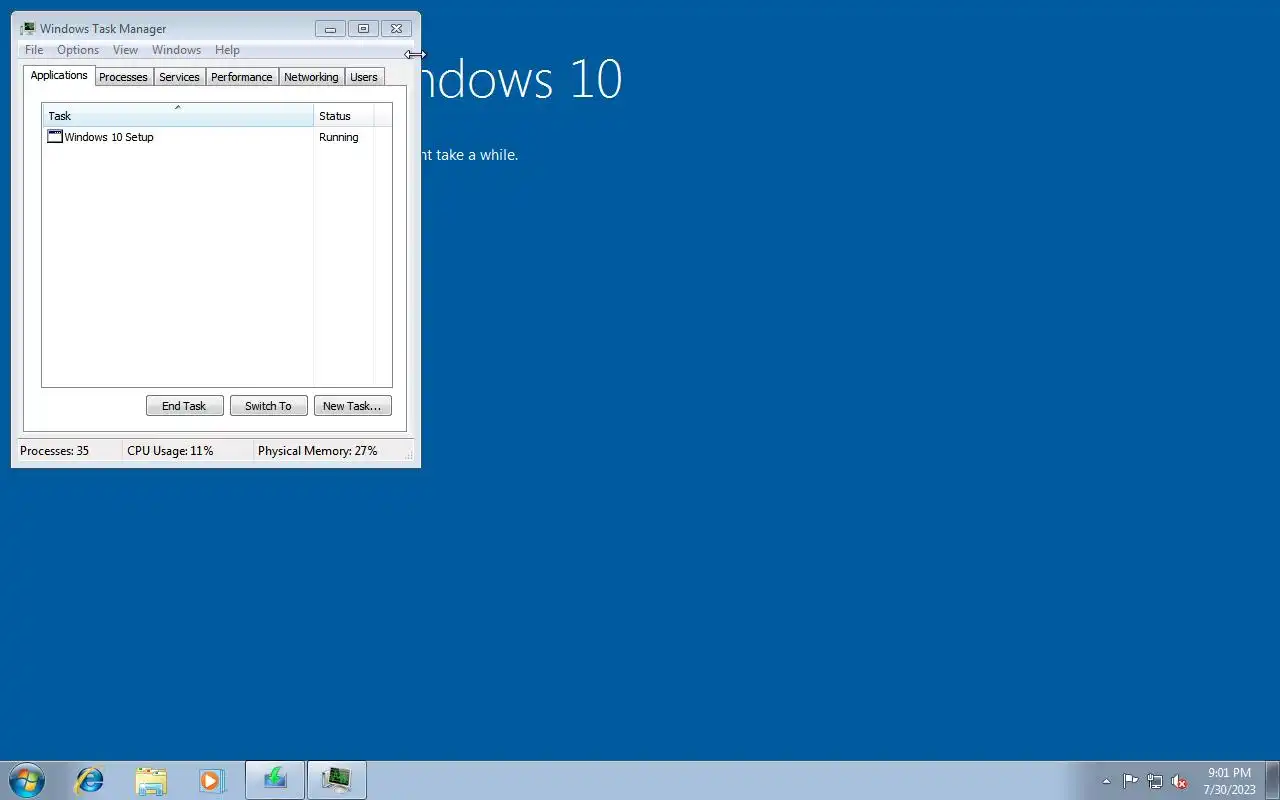Image resolution: width=1280 pixels, height=800 pixels.
Task: Click the network tray icon
Action: [x=1155, y=781]
